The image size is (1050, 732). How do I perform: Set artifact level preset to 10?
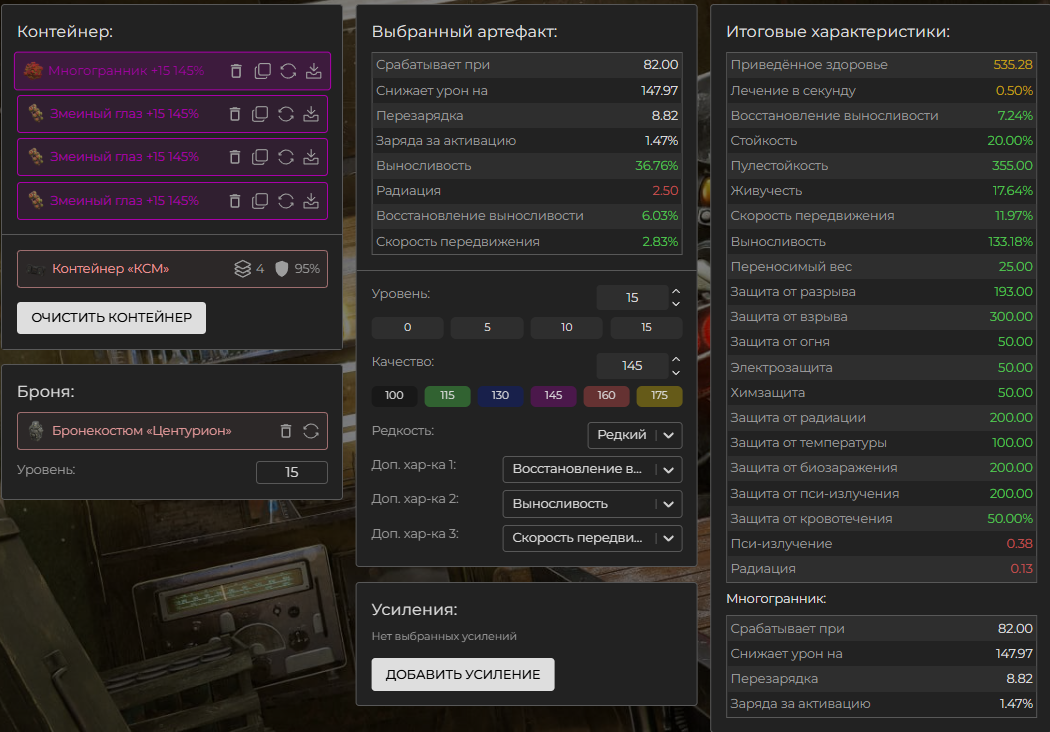click(567, 328)
